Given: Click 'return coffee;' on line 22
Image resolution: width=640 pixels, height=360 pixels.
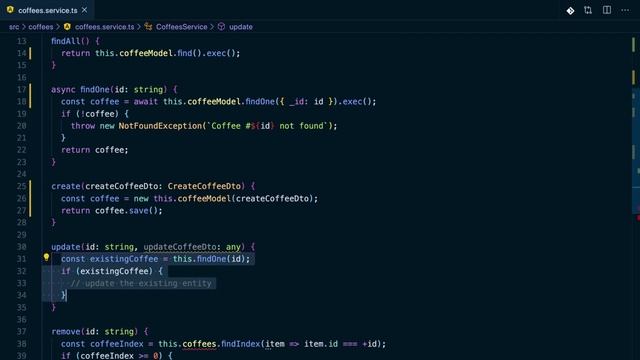Looking at the screenshot, I should click(x=95, y=150).
